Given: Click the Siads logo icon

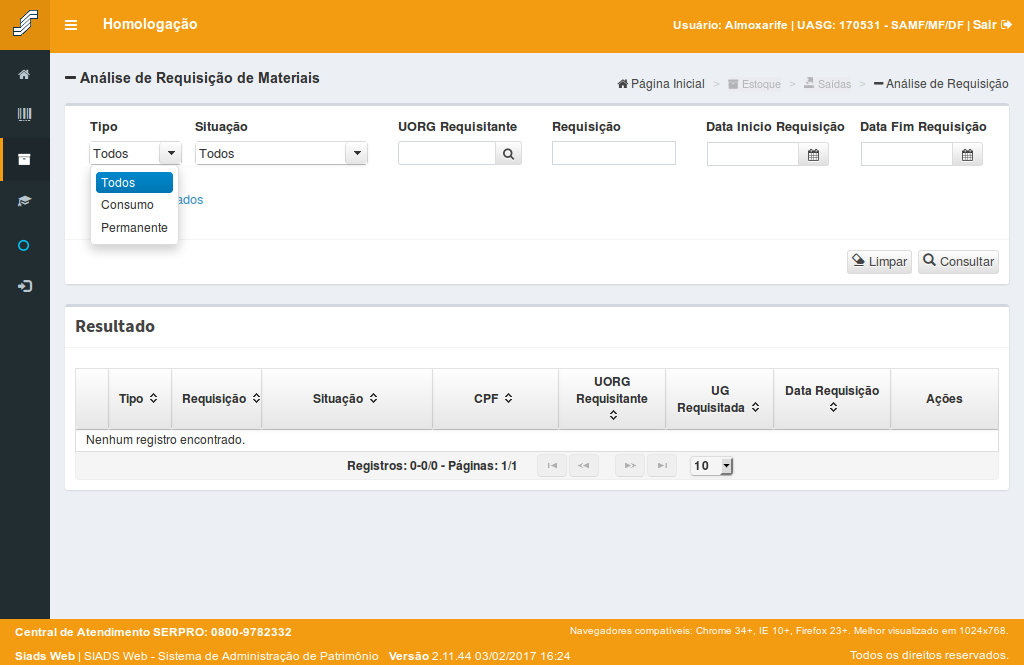Looking at the screenshot, I should coord(25,24).
